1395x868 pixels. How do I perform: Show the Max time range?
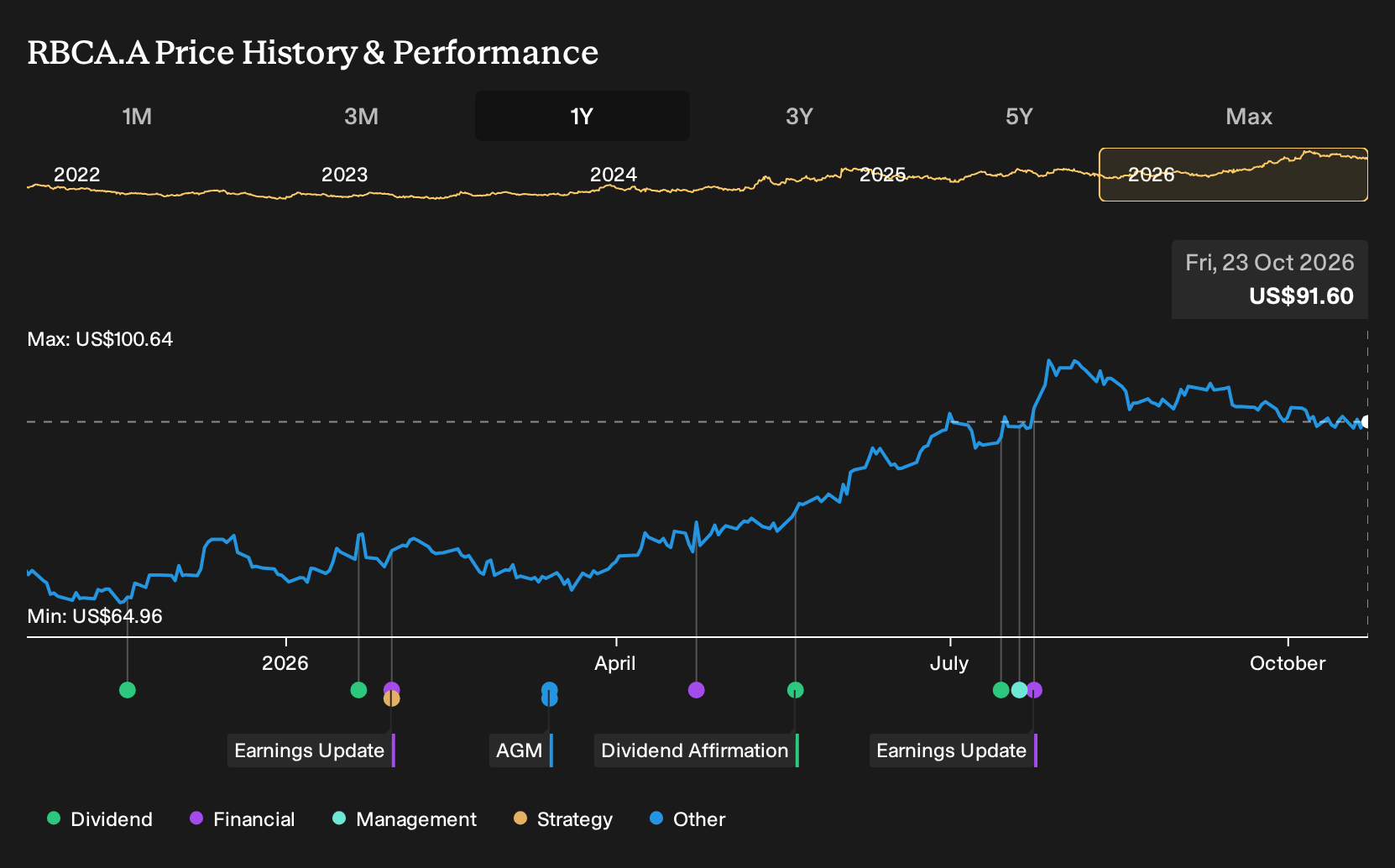(x=1249, y=116)
